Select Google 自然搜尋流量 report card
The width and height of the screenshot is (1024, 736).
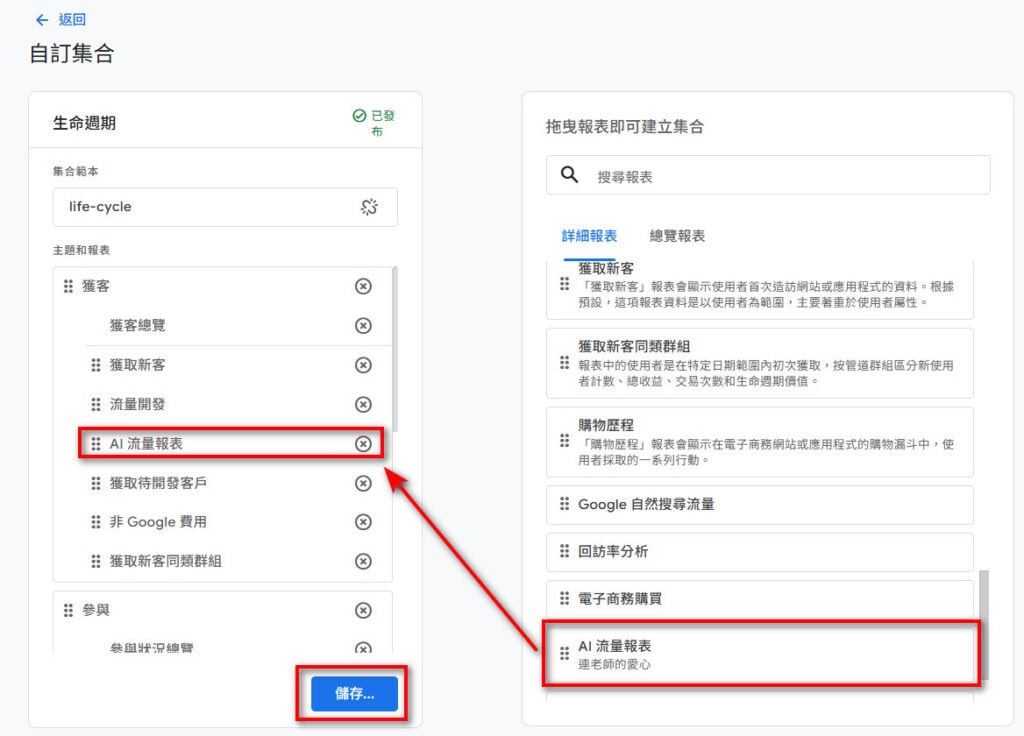(760, 505)
